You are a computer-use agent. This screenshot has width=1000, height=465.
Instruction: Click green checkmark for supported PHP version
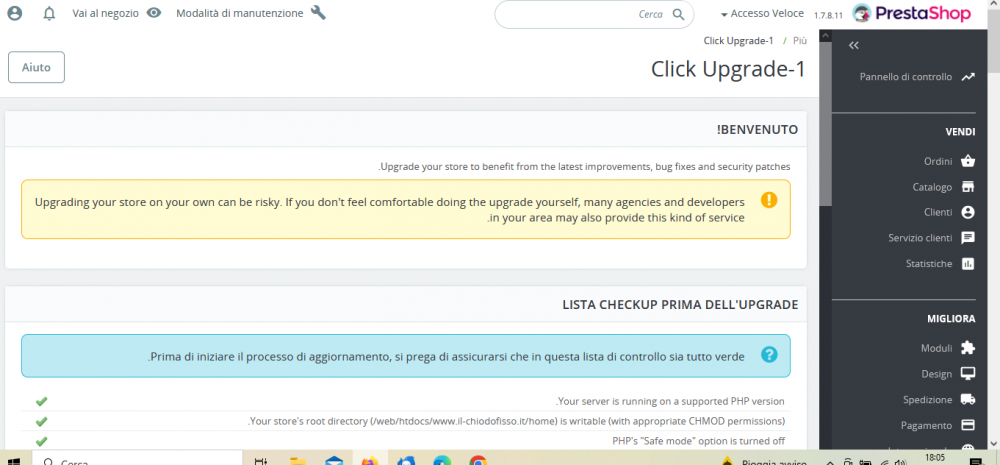click(x=41, y=401)
